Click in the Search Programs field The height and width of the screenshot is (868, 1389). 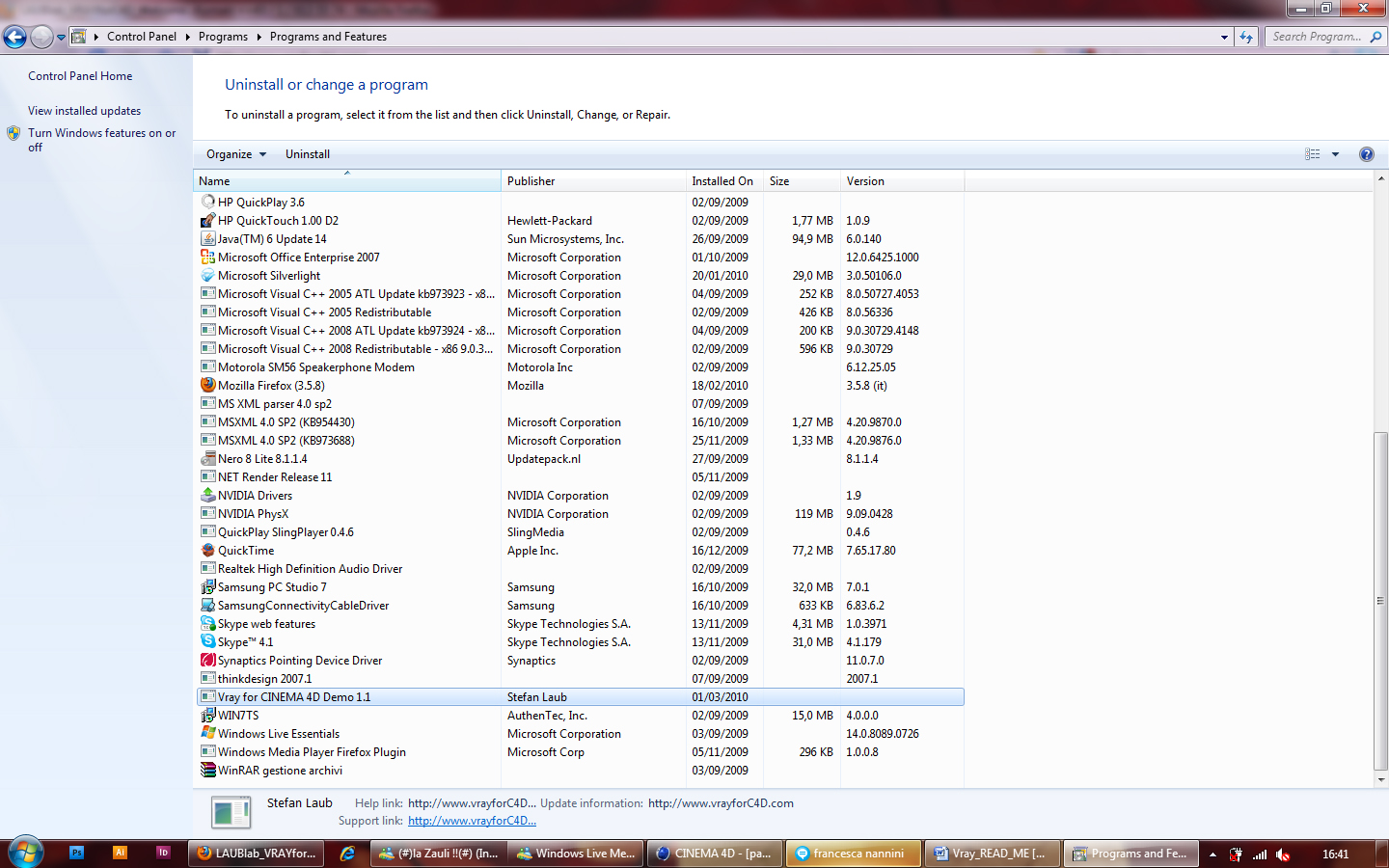[x=1318, y=37]
